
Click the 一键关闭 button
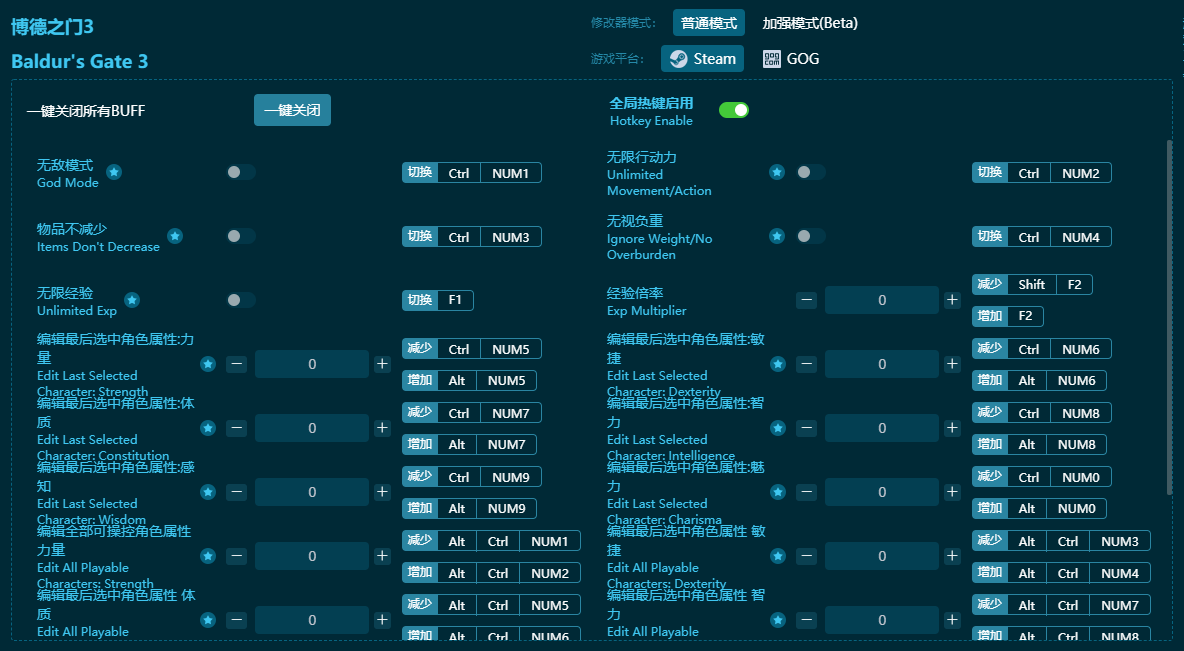click(292, 110)
